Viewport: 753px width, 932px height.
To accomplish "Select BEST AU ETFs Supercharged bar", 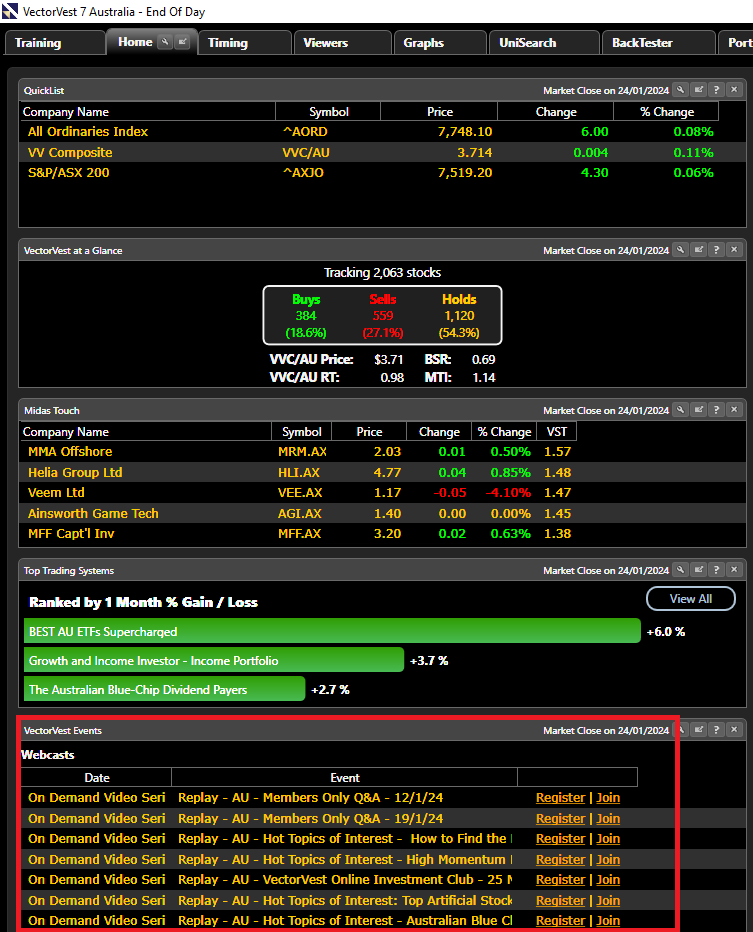I will coord(332,631).
